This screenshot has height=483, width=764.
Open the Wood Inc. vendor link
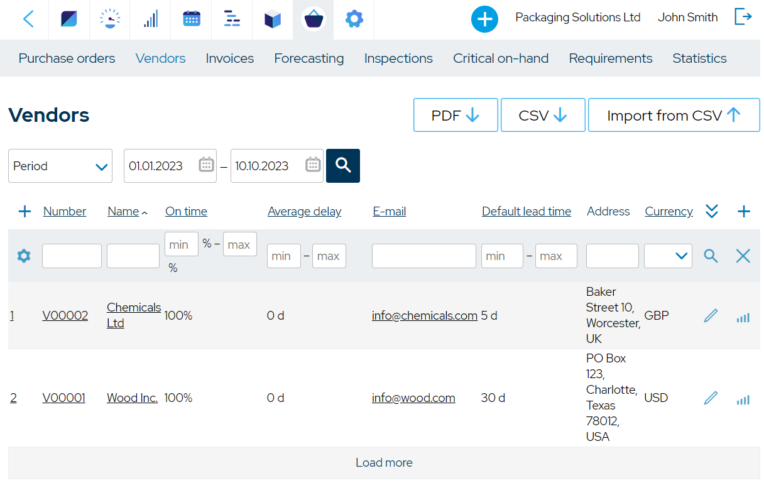[132, 398]
